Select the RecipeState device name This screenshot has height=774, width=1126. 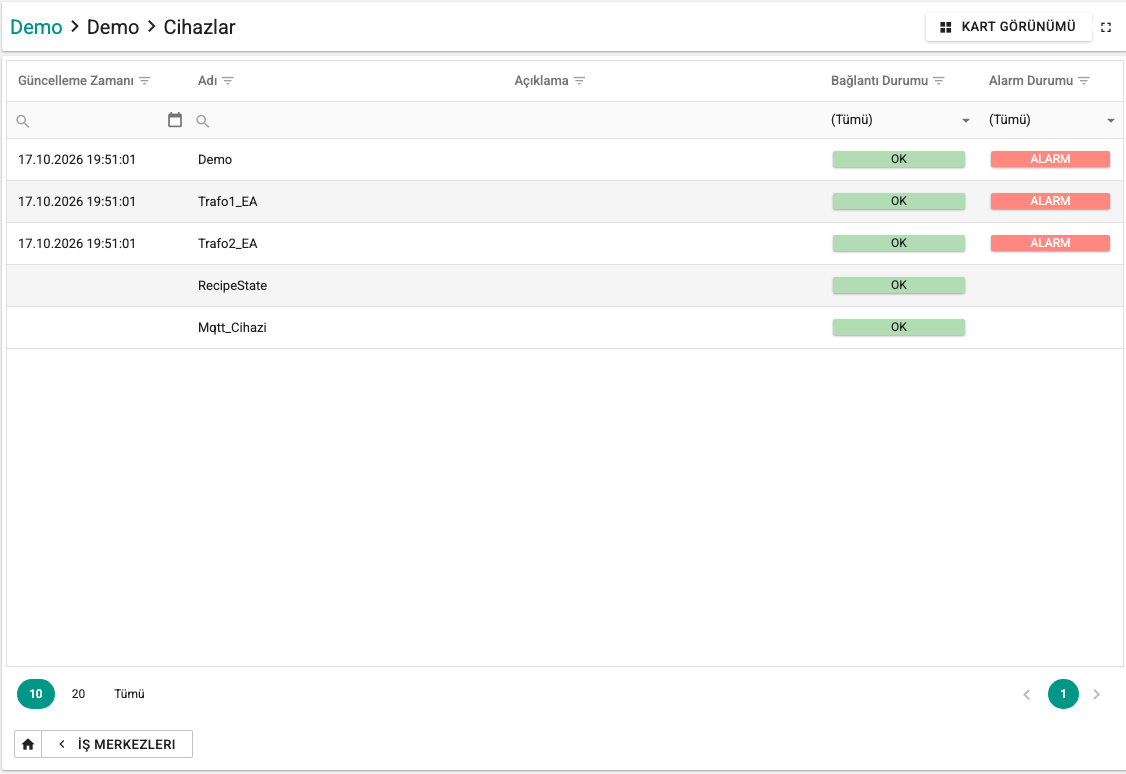tap(233, 286)
